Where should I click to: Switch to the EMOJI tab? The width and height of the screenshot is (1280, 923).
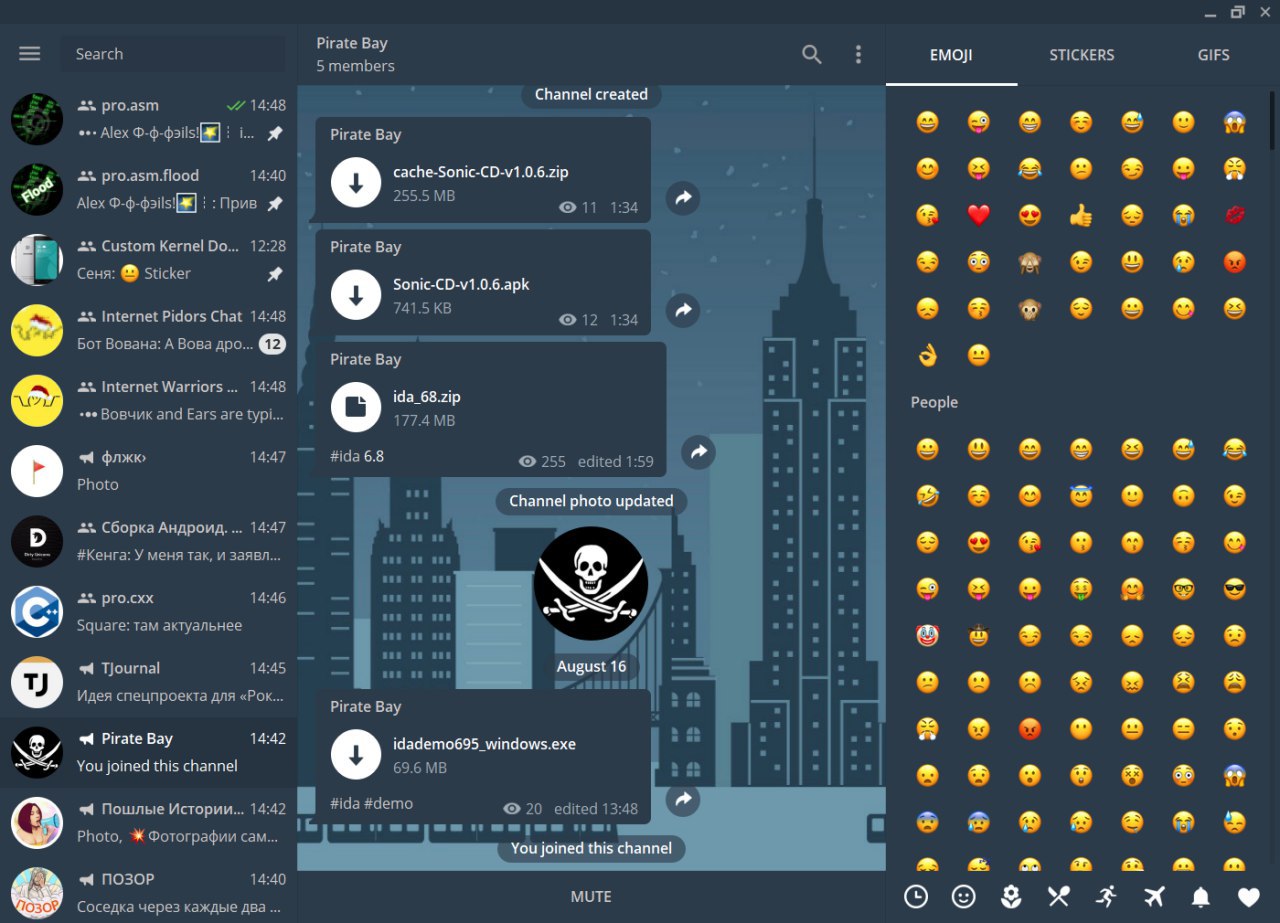(x=951, y=55)
